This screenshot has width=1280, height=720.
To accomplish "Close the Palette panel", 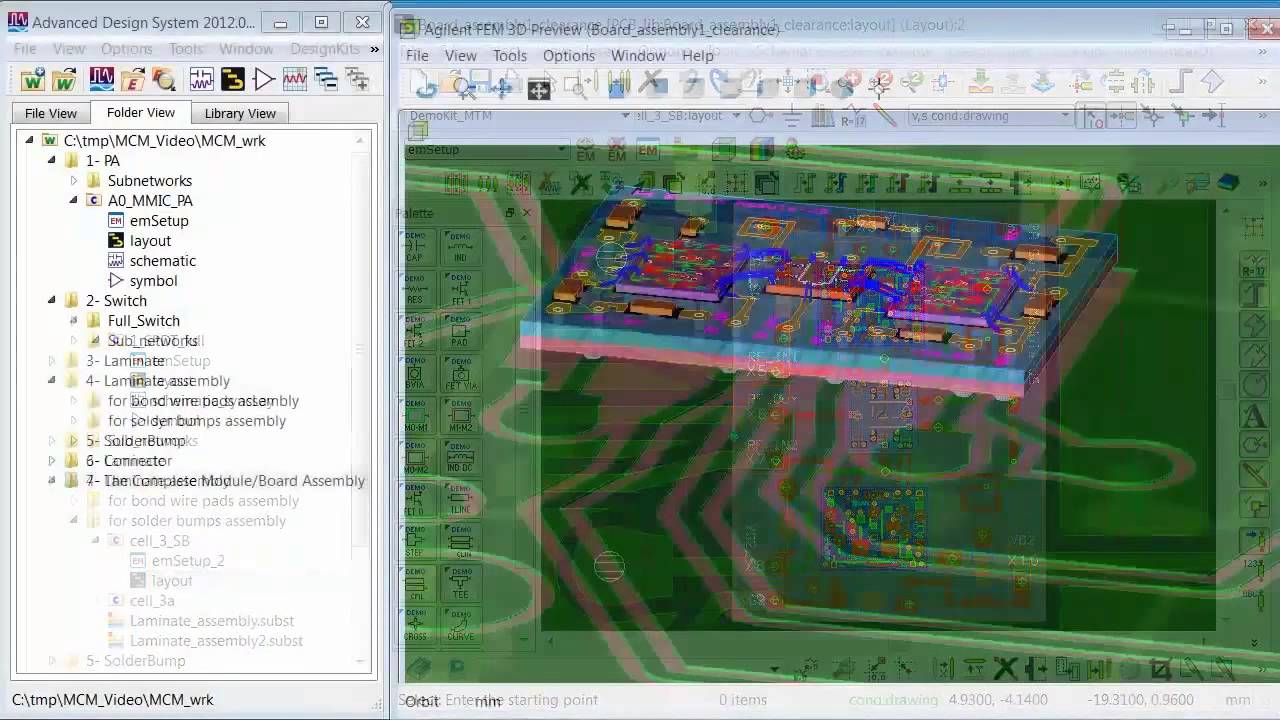I will click(x=527, y=212).
